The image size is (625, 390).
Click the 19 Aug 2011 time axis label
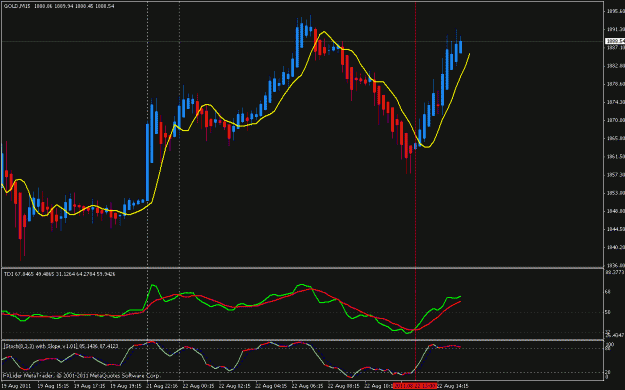tap(16, 386)
